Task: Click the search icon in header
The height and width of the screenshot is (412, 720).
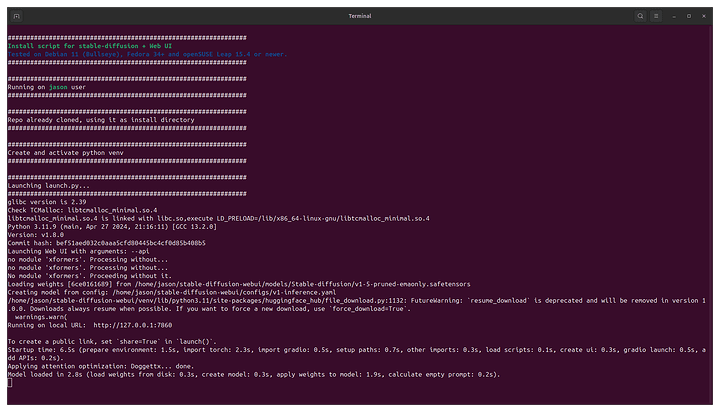Action: click(x=640, y=16)
